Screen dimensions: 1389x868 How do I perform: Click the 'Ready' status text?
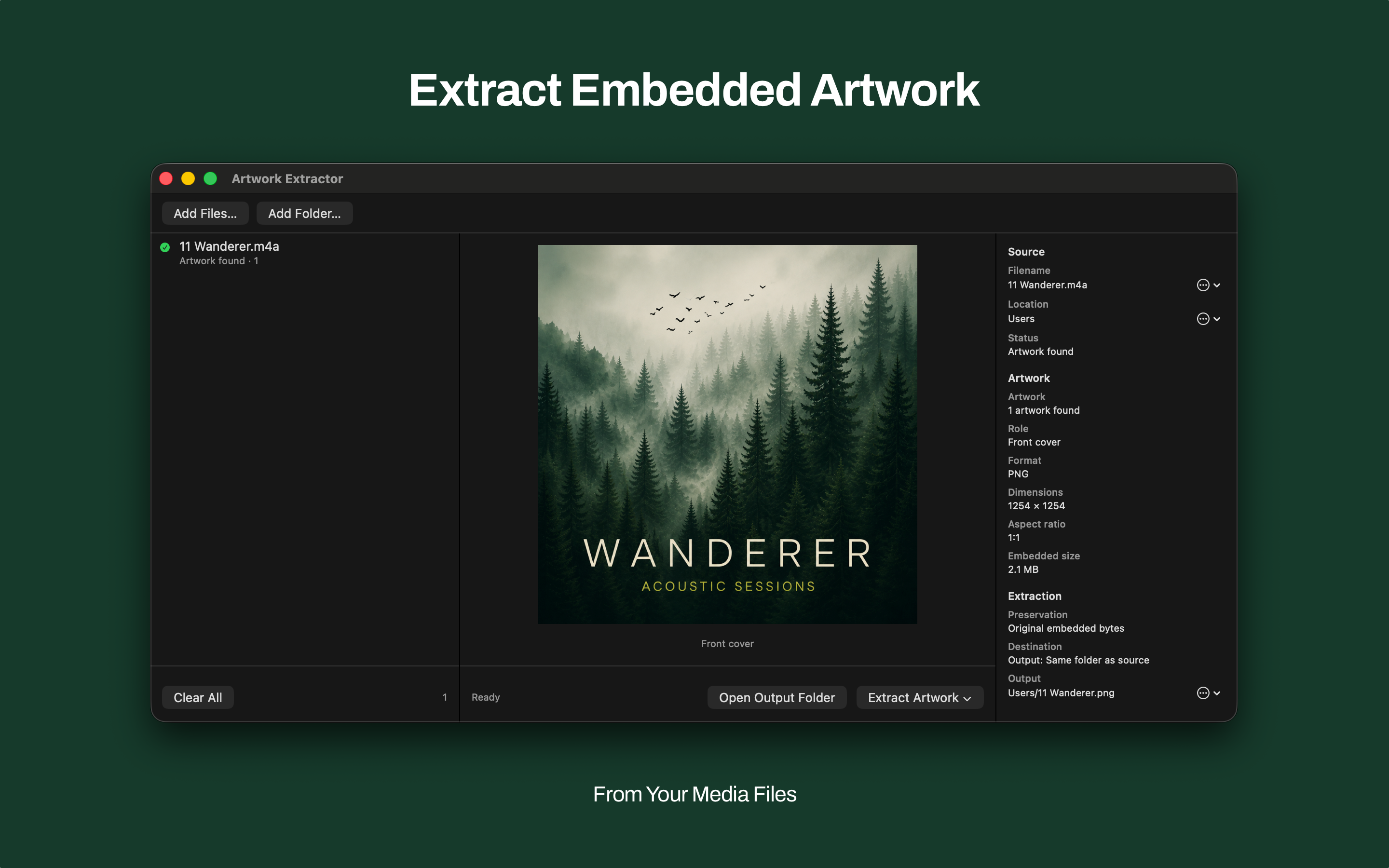click(486, 697)
